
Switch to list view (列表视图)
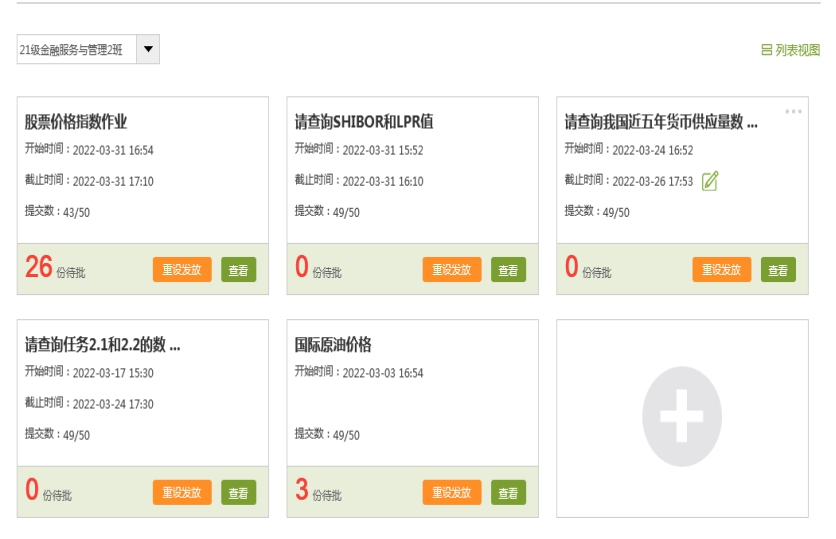click(x=790, y=50)
